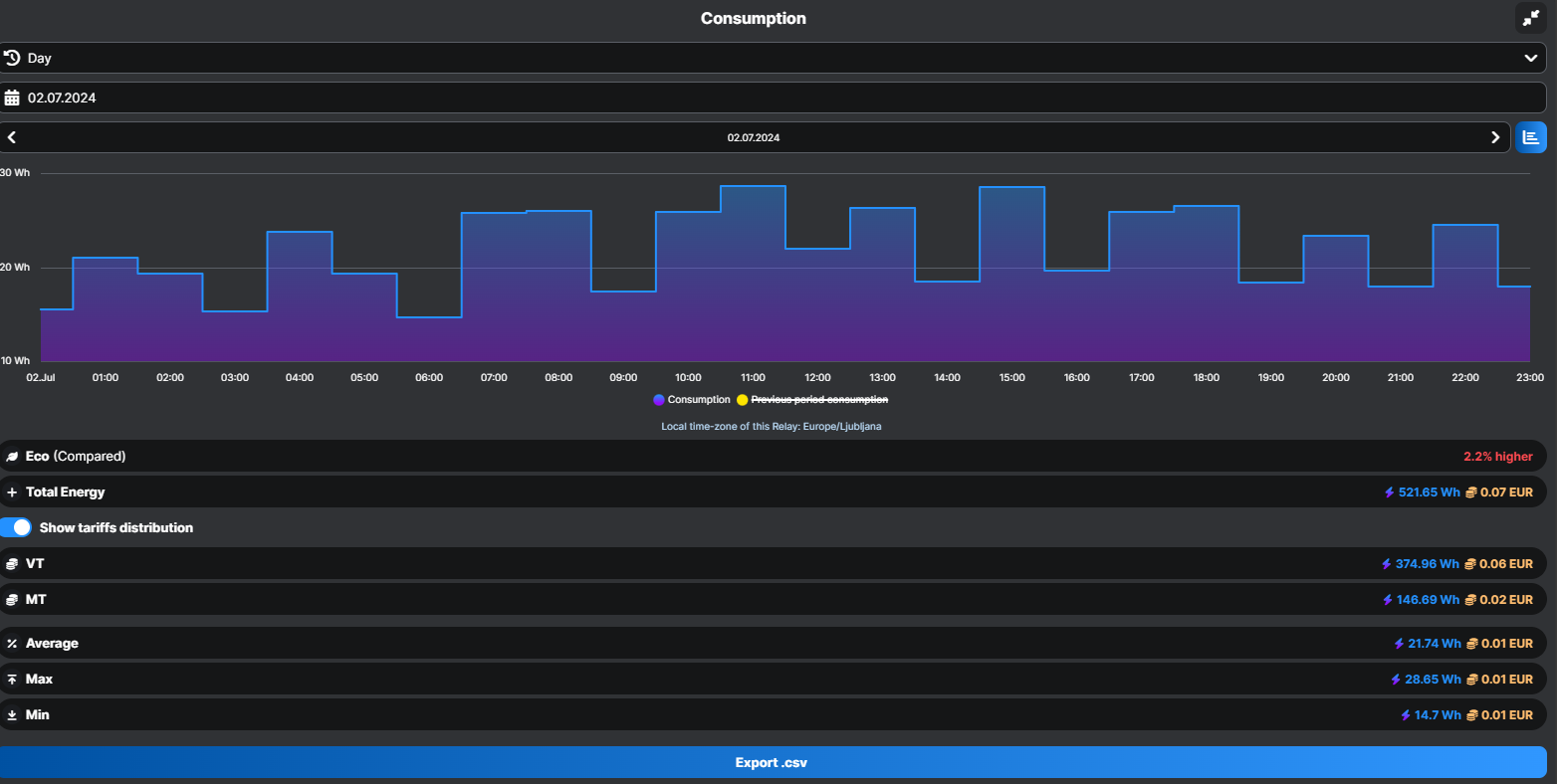Viewport: 1557px width, 784px height.
Task: Toggle the Consumption legend series
Action: tap(692, 400)
